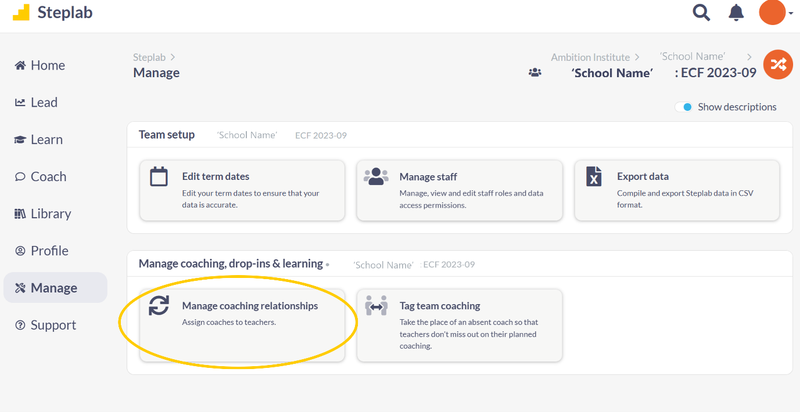This screenshot has width=800, height=412.
Task: Open the user avatar dropdown menu
Action: point(775,13)
